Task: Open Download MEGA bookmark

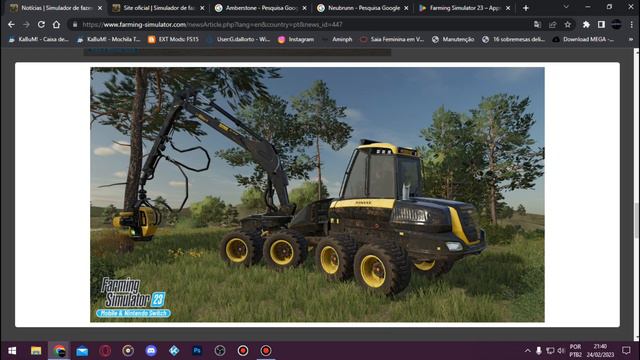Action: coord(583,39)
